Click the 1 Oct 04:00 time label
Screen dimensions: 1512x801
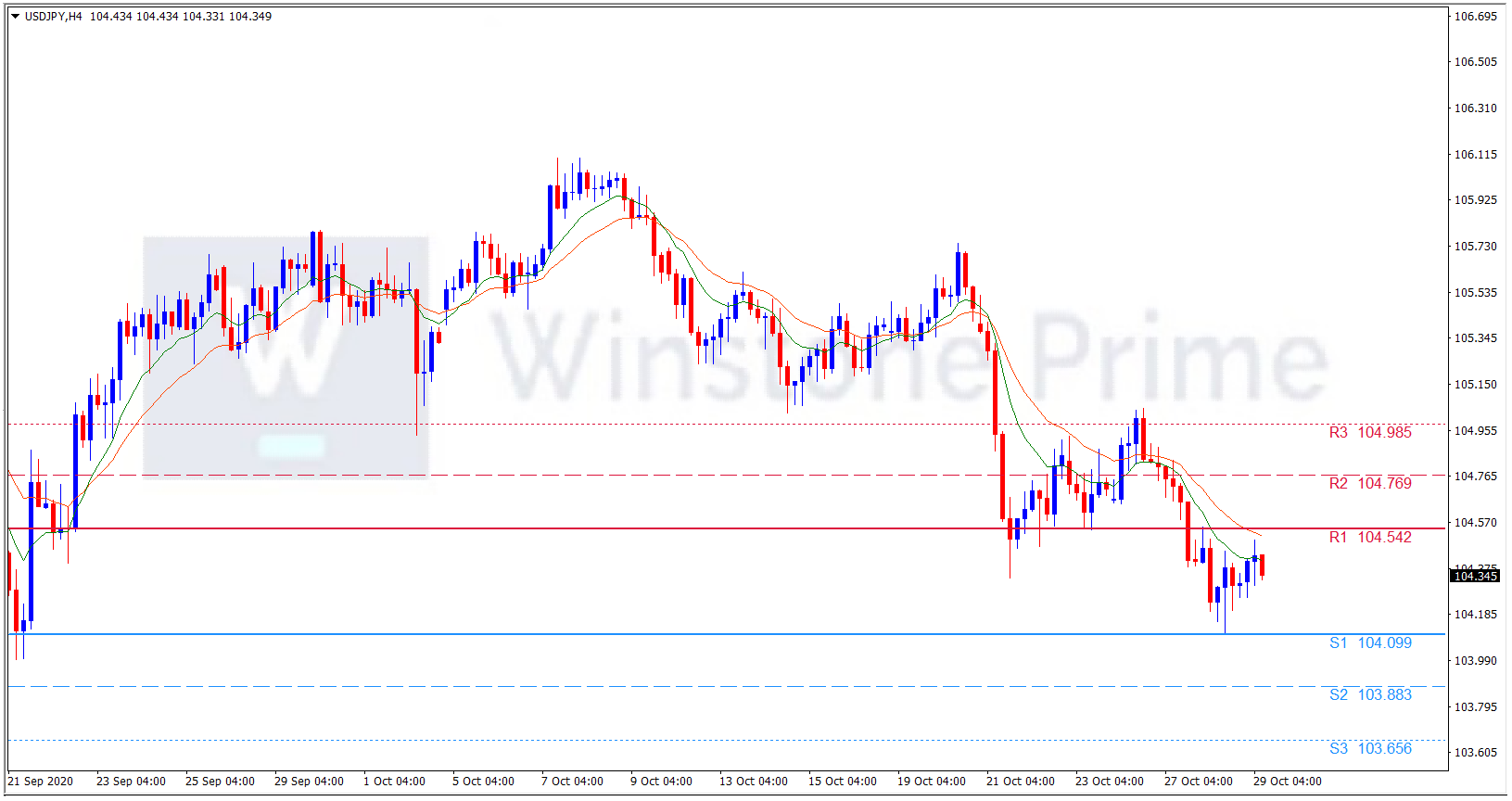[394, 782]
